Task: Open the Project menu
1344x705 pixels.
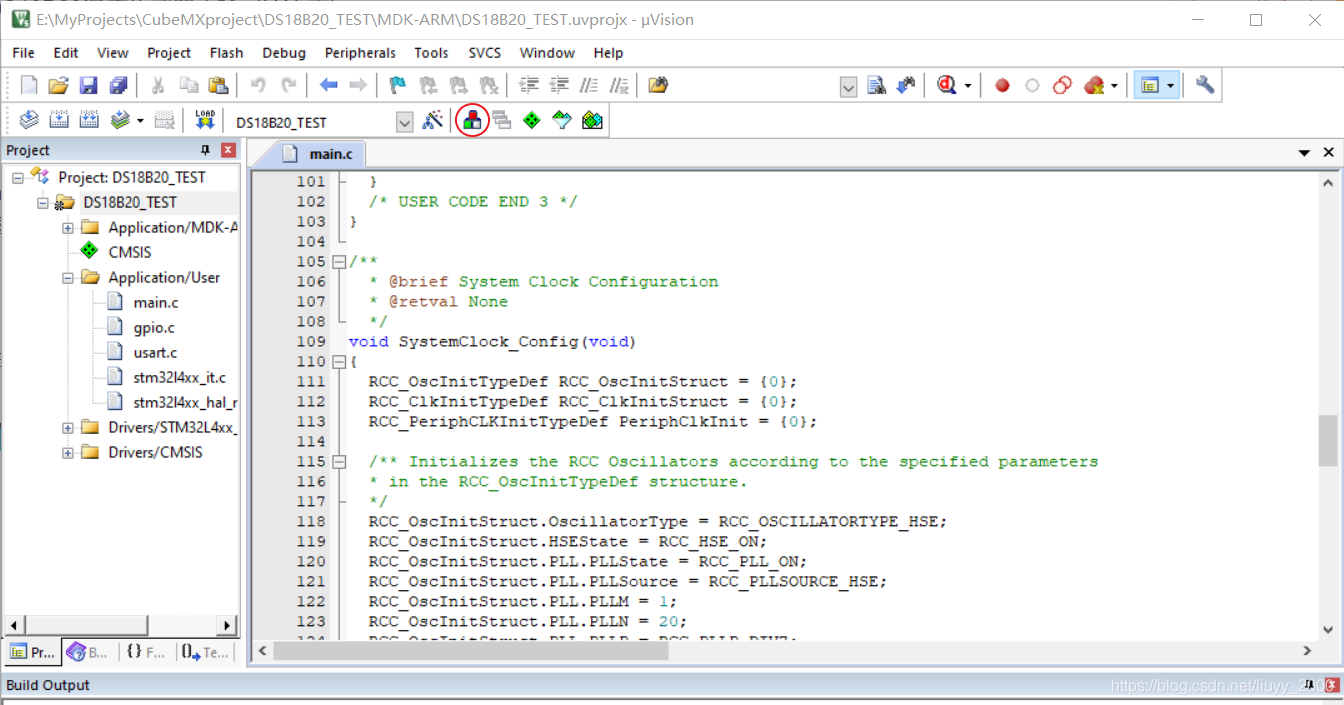Action: click(169, 53)
